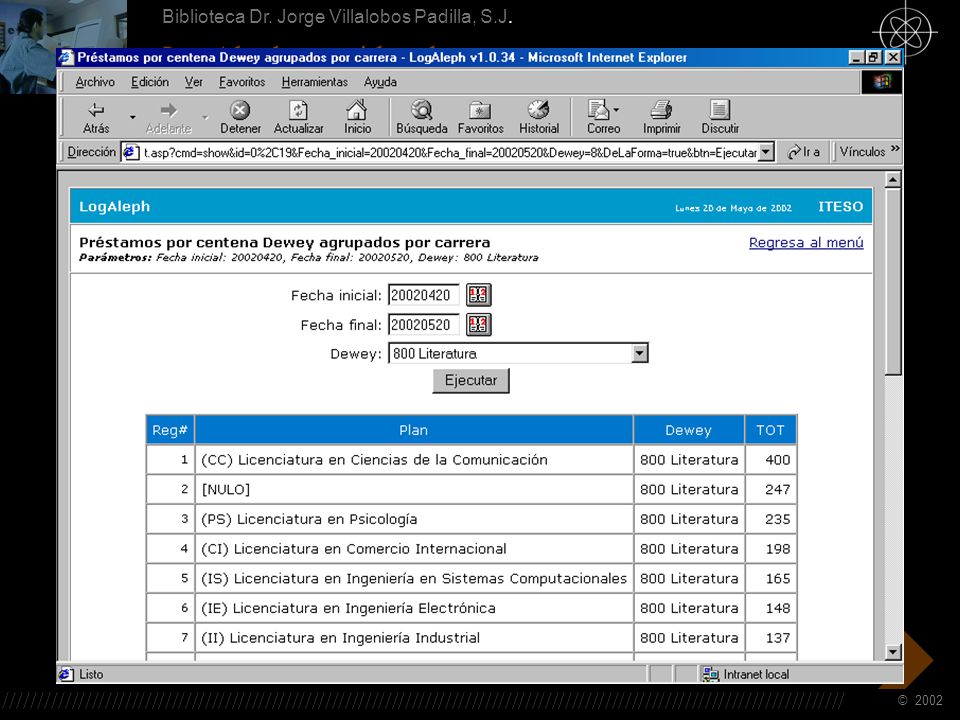Open the Edición menu
This screenshot has width=960, height=720.
click(150, 82)
